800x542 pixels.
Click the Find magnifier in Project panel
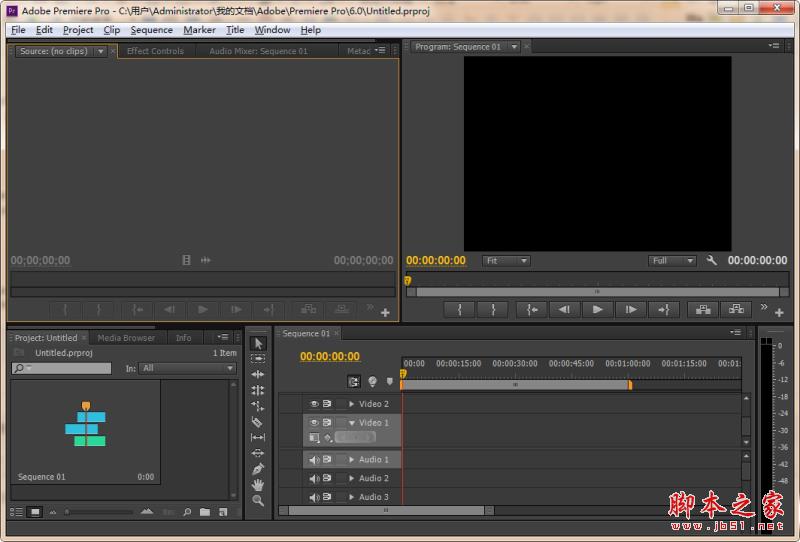pyautogui.click(x=187, y=512)
